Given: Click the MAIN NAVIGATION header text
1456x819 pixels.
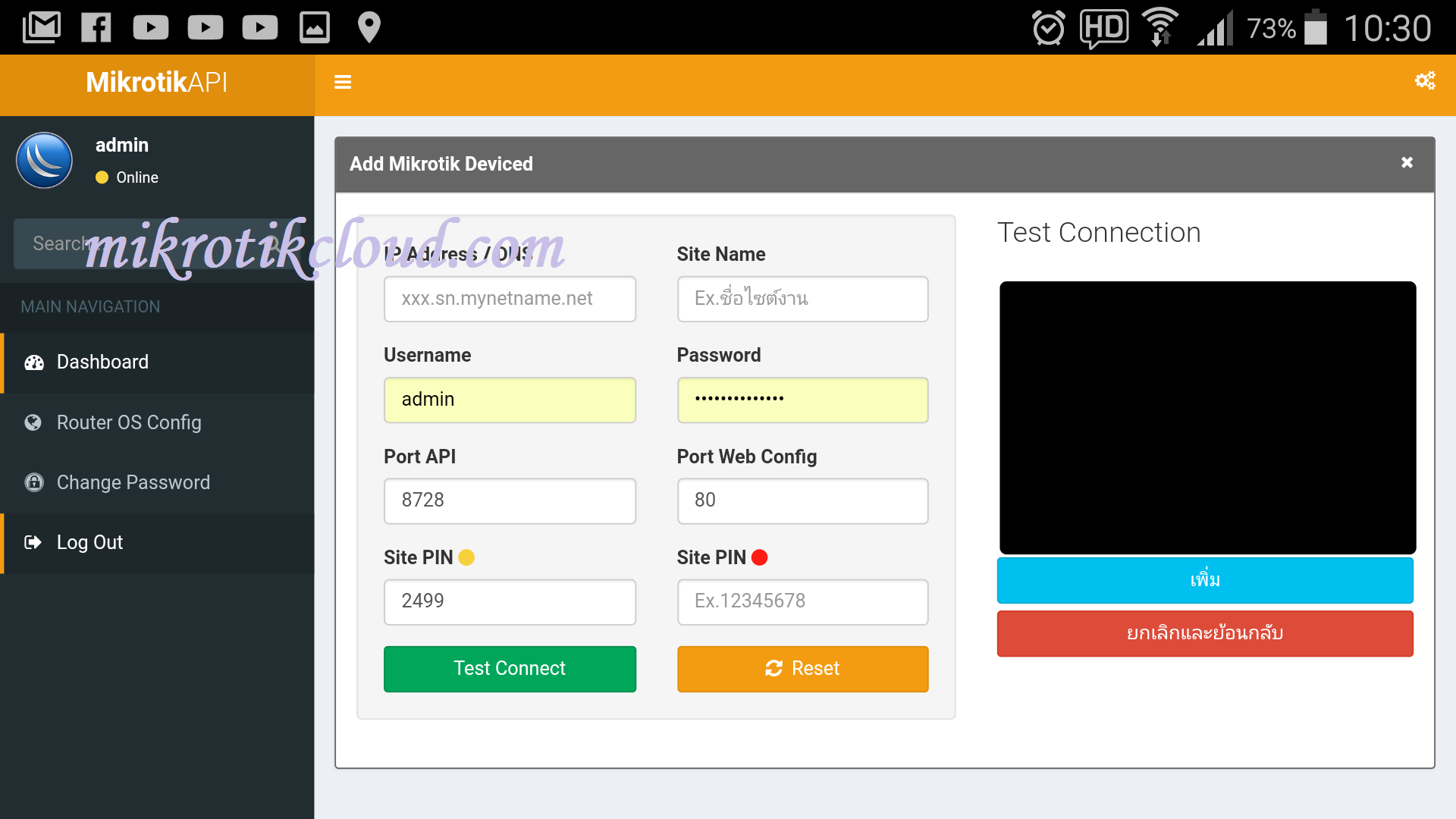Looking at the screenshot, I should click(90, 306).
